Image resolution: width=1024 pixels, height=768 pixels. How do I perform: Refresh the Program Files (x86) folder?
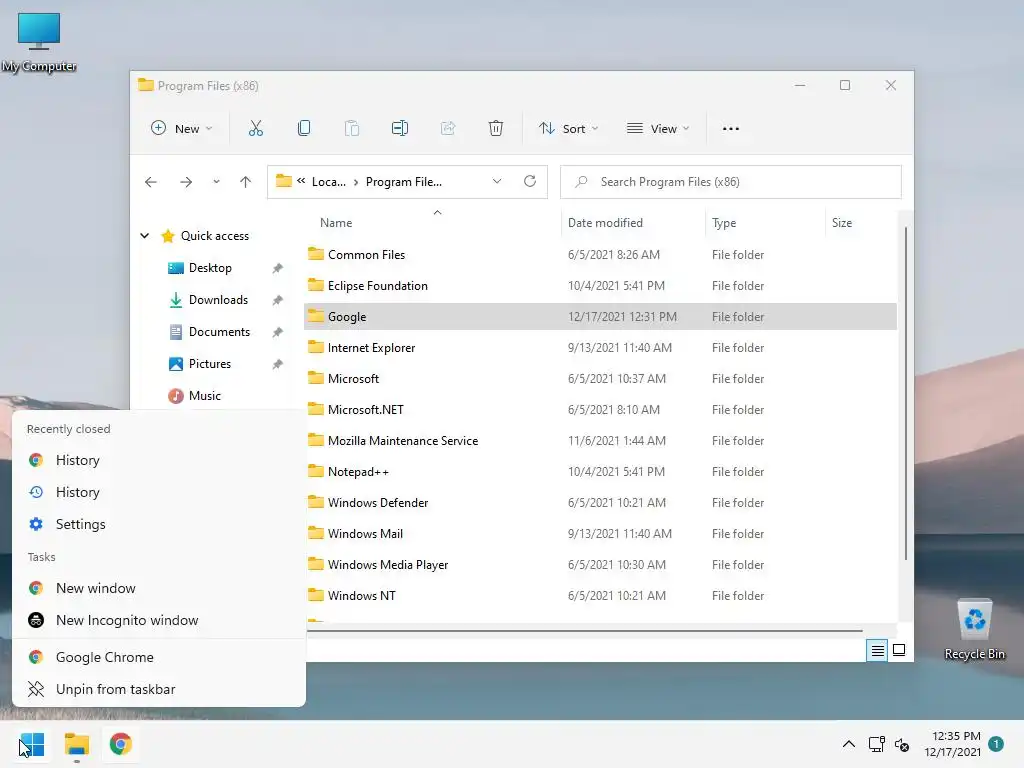coord(530,181)
